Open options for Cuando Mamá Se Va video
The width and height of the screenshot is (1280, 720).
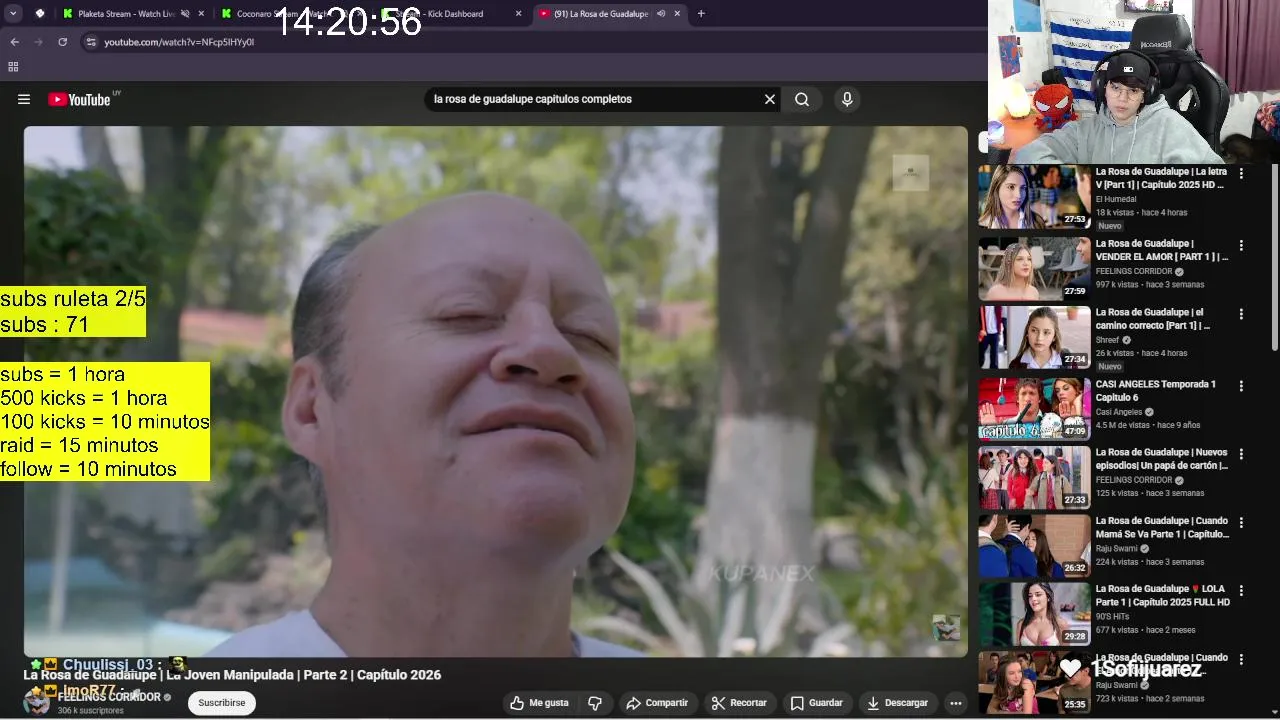point(1241,522)
